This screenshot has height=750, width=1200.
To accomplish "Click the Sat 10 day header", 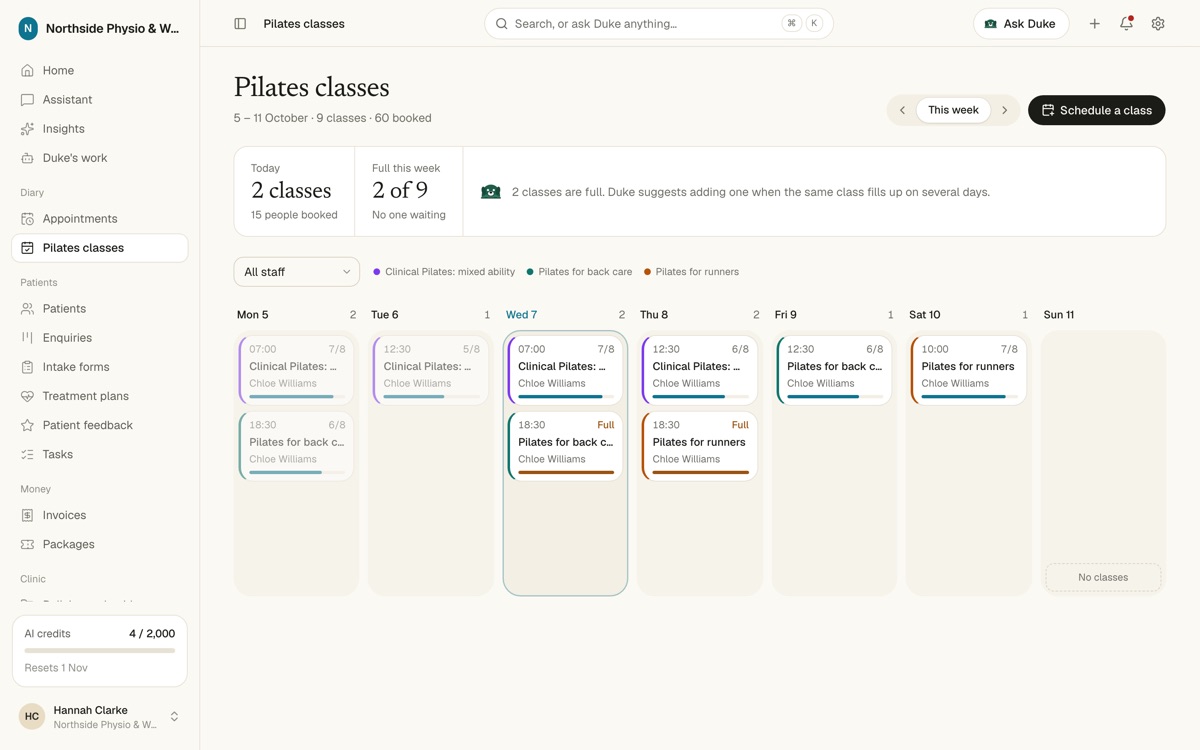I will pyautogui.click(x=925, y=315).
